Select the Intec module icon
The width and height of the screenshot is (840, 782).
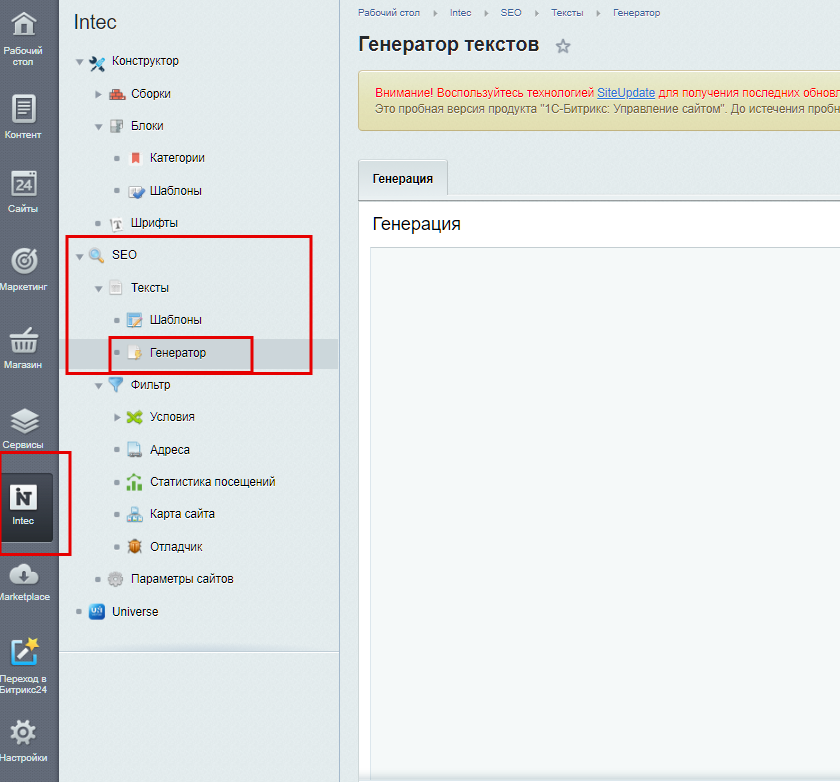[x=24, y=498]
